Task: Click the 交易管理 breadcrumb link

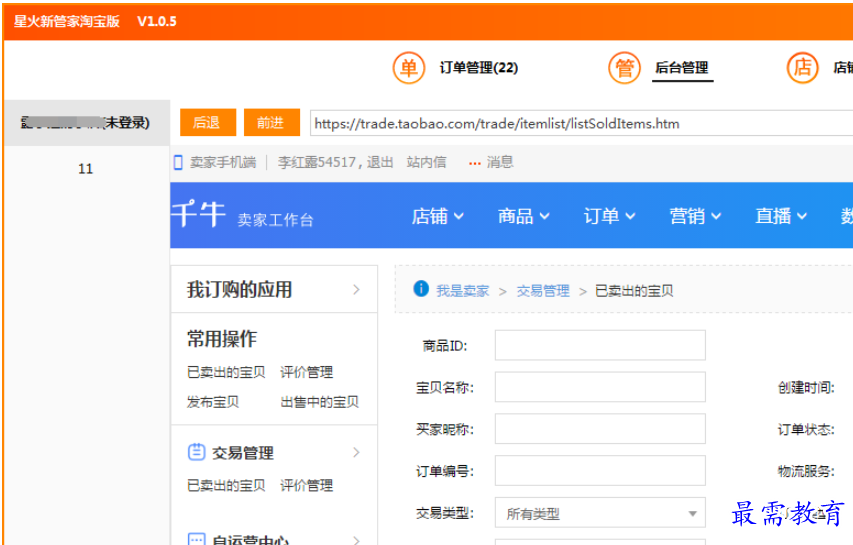Action: click(x=543, y=291)
